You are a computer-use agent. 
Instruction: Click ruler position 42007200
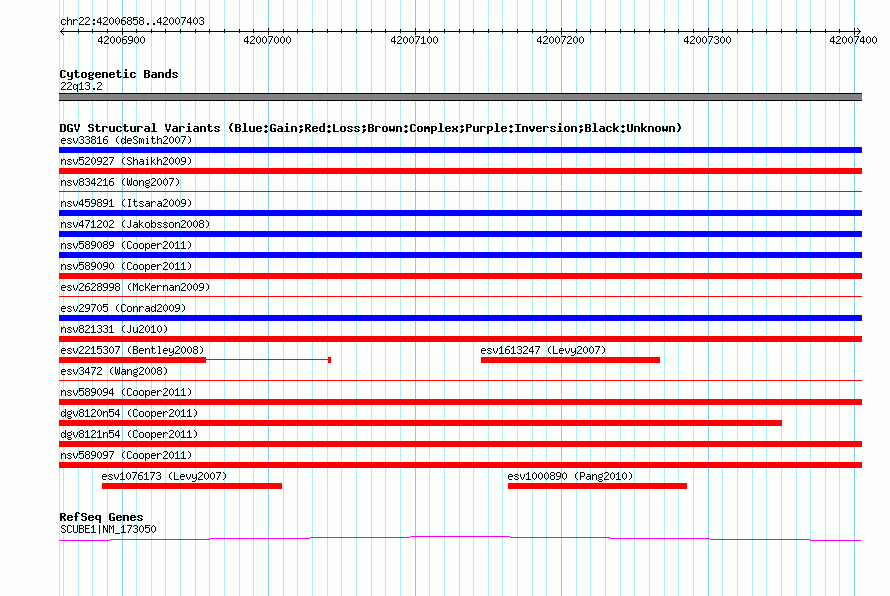[560, 40]
